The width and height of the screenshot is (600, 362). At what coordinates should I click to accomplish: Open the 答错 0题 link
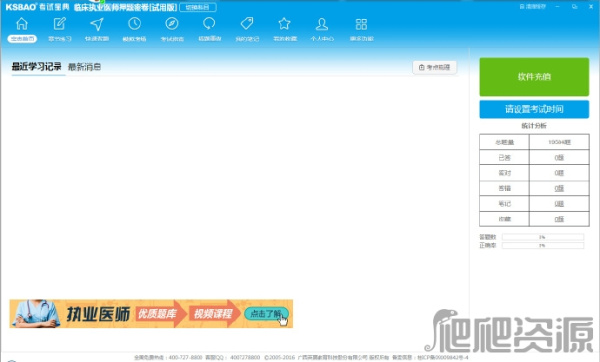pyautogui.click(x=559, y=188)
